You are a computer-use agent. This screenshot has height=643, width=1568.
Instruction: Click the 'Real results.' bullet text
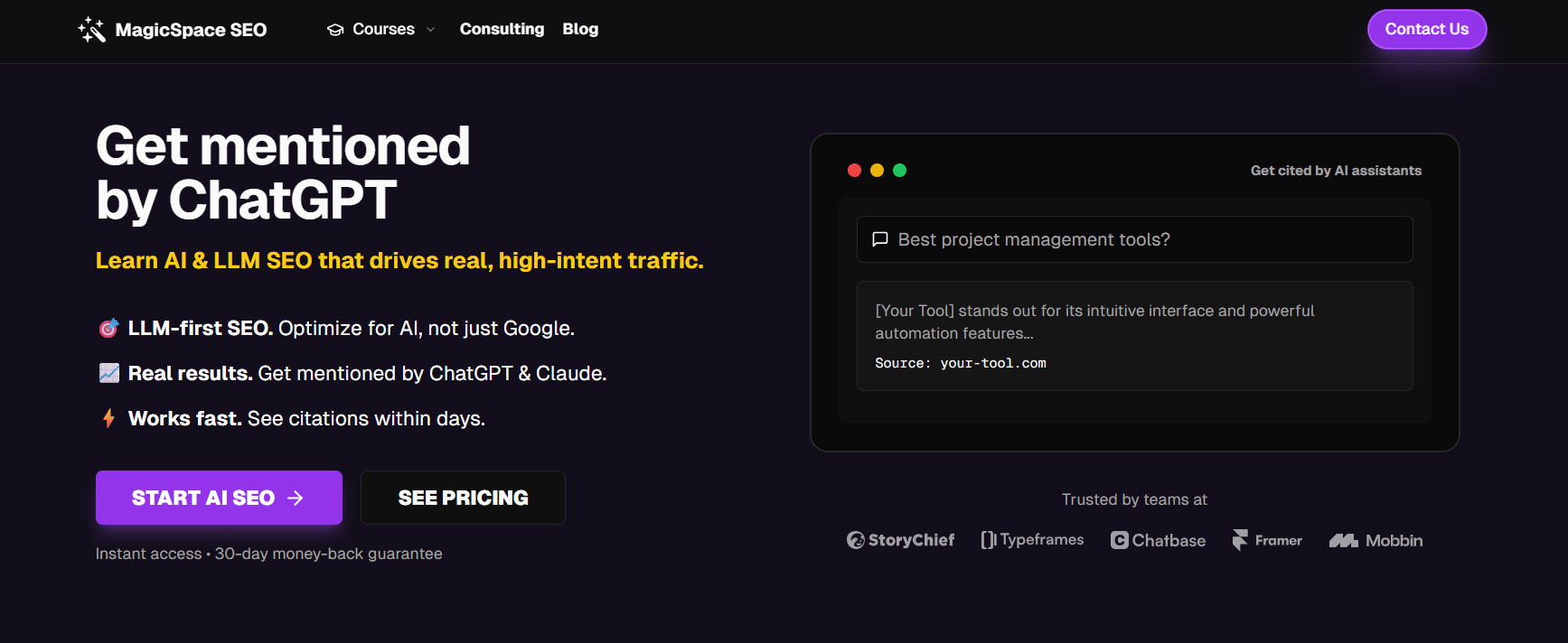tap(190, 373)
